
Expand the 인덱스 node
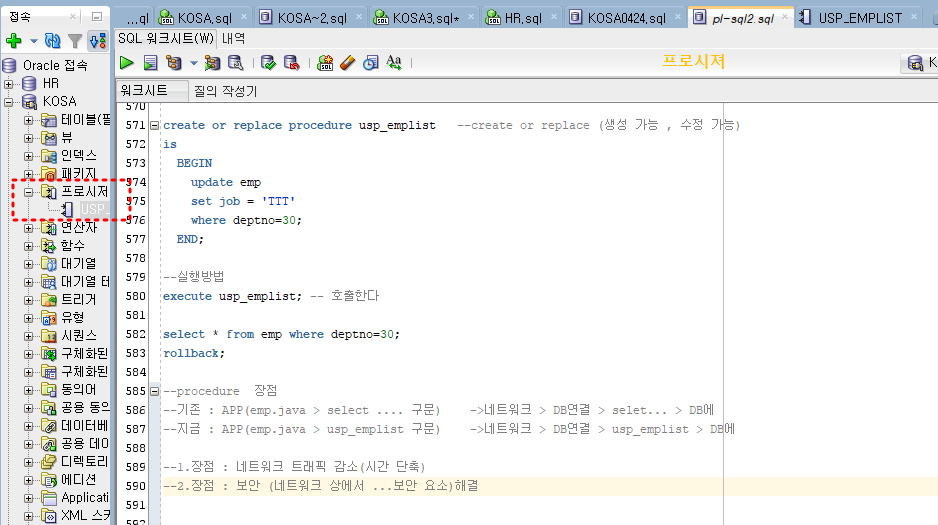coord(28,156)
